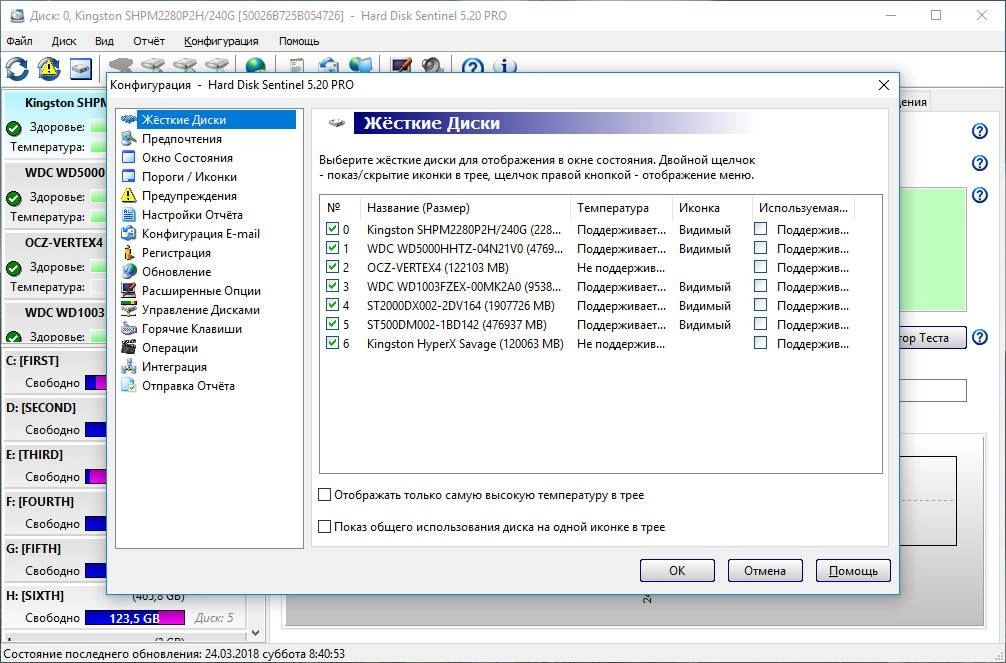Uncheck disk 2 OCZ-VERTEX4 checkbox
Image resolution: width=1006 pixels, height=663 pixels.
pyautogui.click(x=332, y=266)
